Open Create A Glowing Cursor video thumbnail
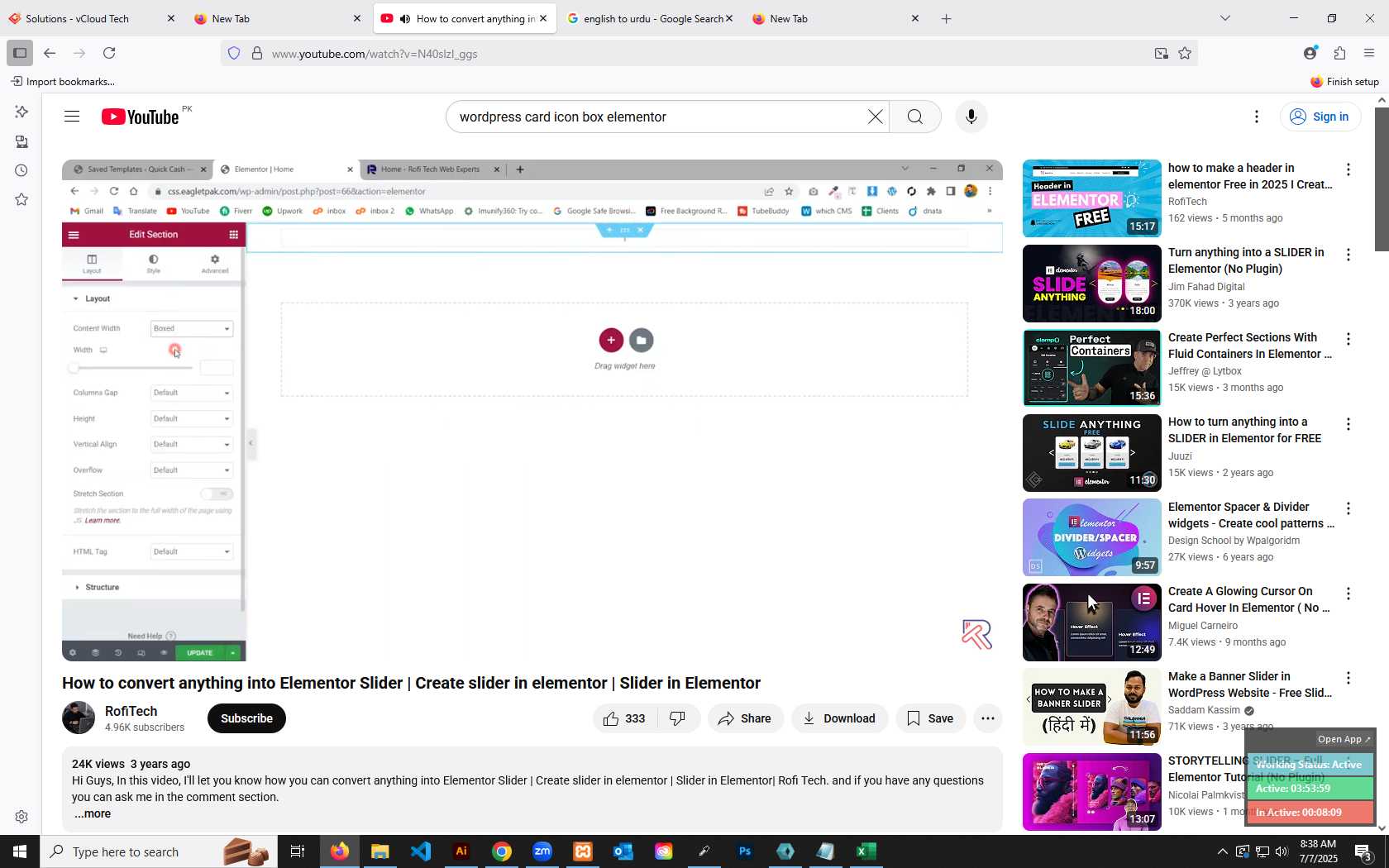1389x868 pixels. [x=1091, y=622]
